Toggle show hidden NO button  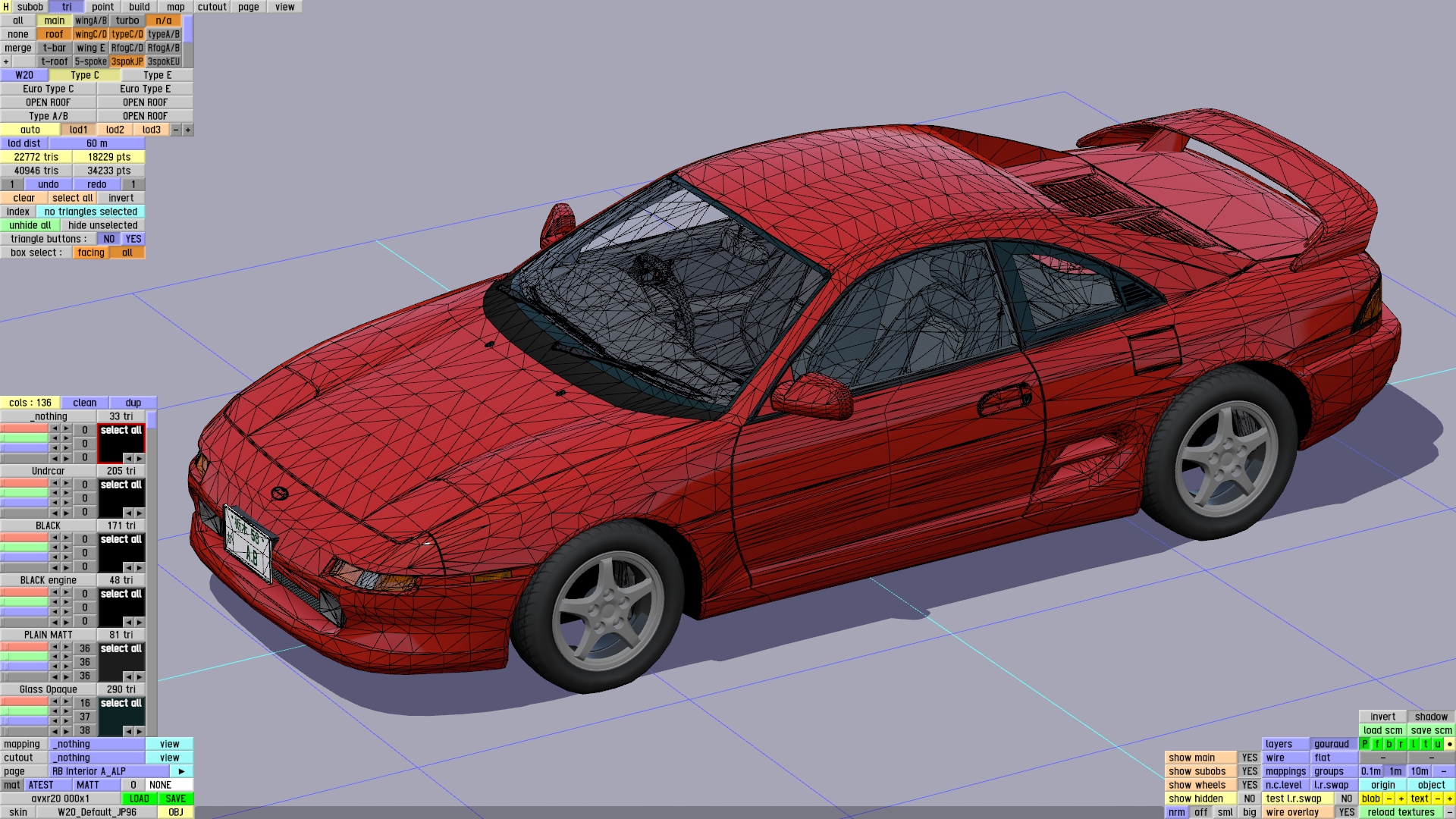pos(1249,799)
